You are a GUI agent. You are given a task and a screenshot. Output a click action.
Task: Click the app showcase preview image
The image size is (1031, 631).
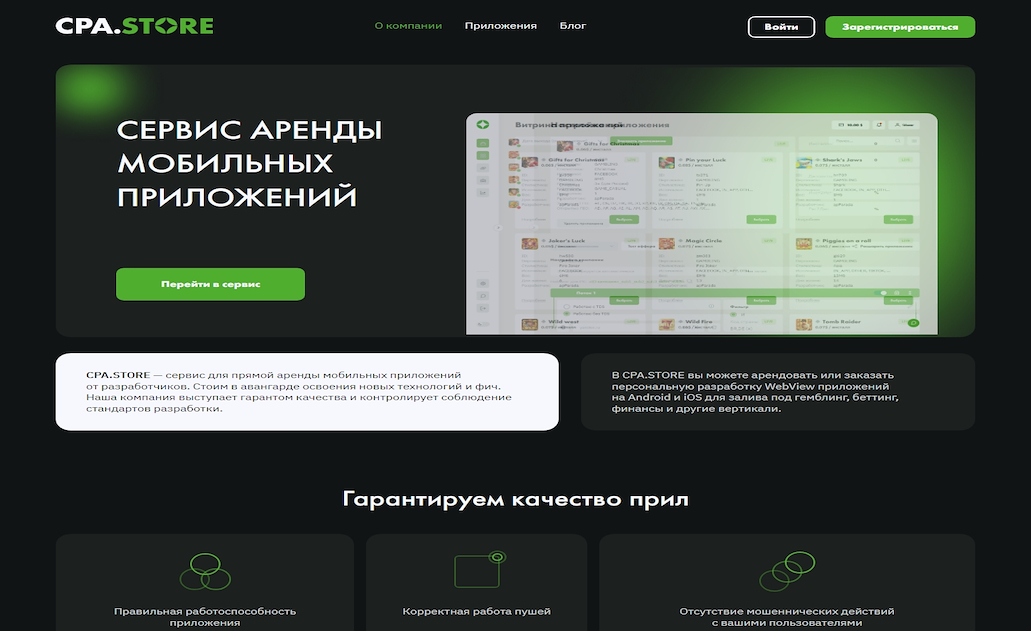point(702,224)
